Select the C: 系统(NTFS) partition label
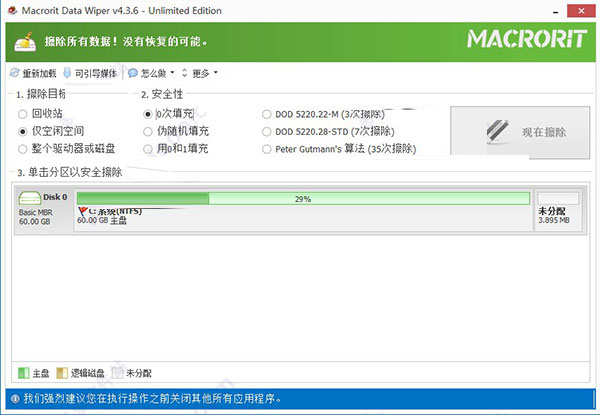The height and width of the screenshot is (415, 600). (x=115, y=211)
